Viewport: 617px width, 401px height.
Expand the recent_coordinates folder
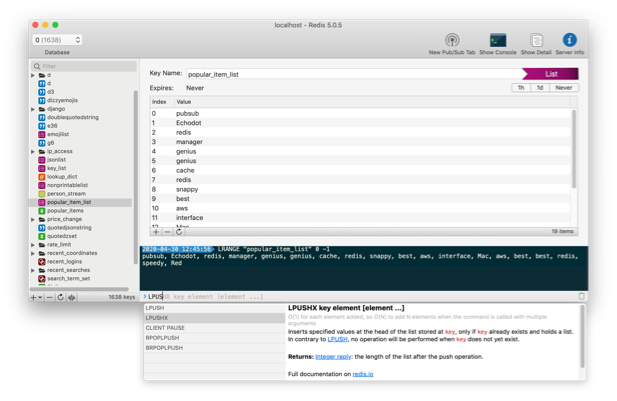tap(33, 253)
